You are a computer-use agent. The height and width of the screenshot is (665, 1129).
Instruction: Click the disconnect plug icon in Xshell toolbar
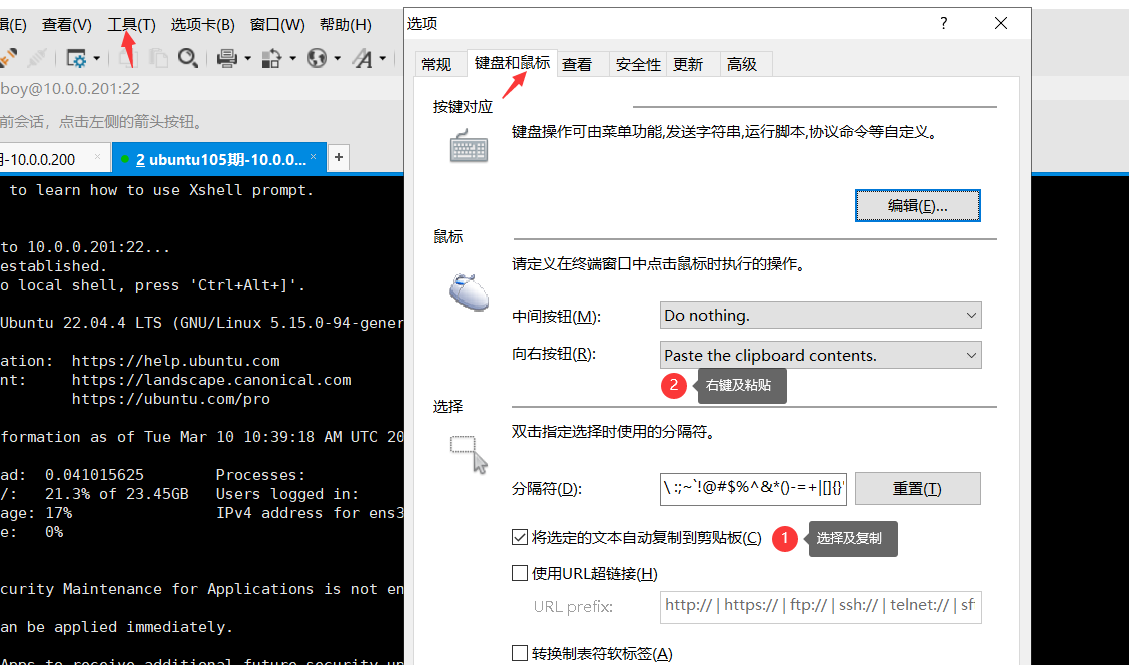(x=36, y=58)
